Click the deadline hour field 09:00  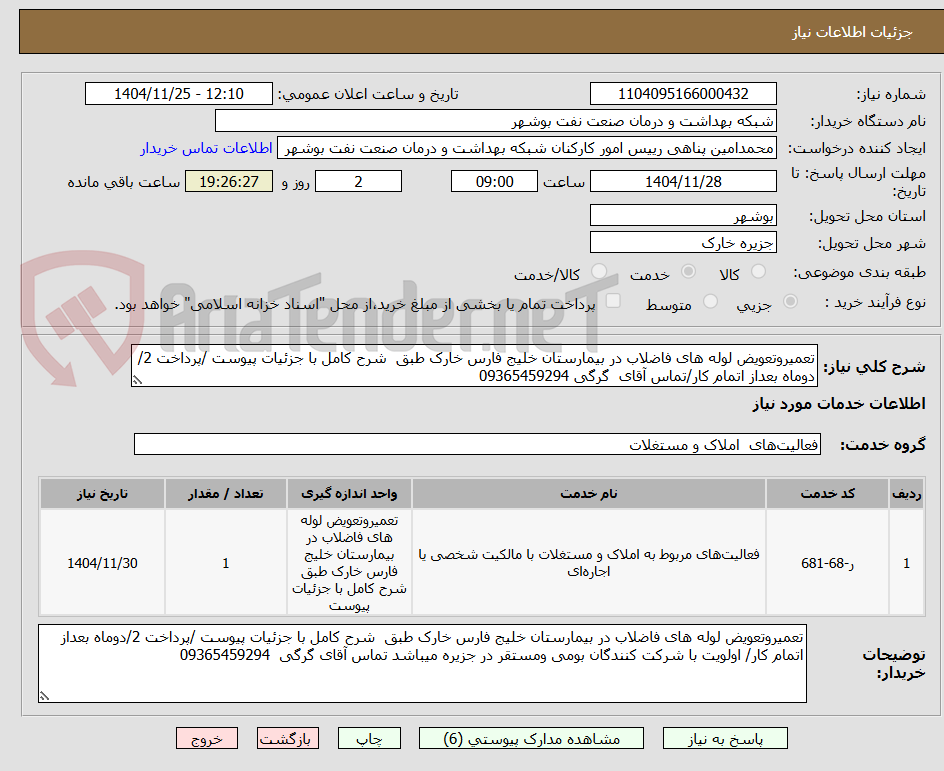[494, 181]
